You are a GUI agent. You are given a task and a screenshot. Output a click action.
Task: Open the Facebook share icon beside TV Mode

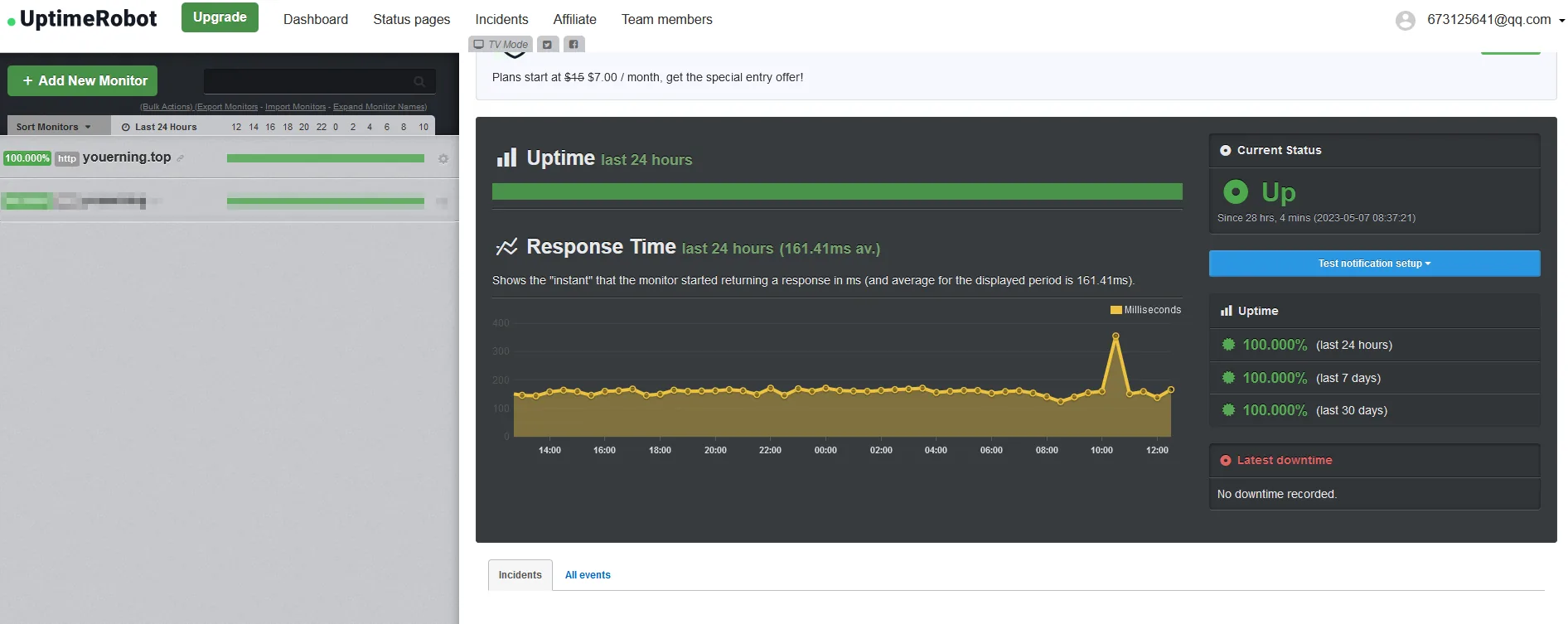[573, 45]
